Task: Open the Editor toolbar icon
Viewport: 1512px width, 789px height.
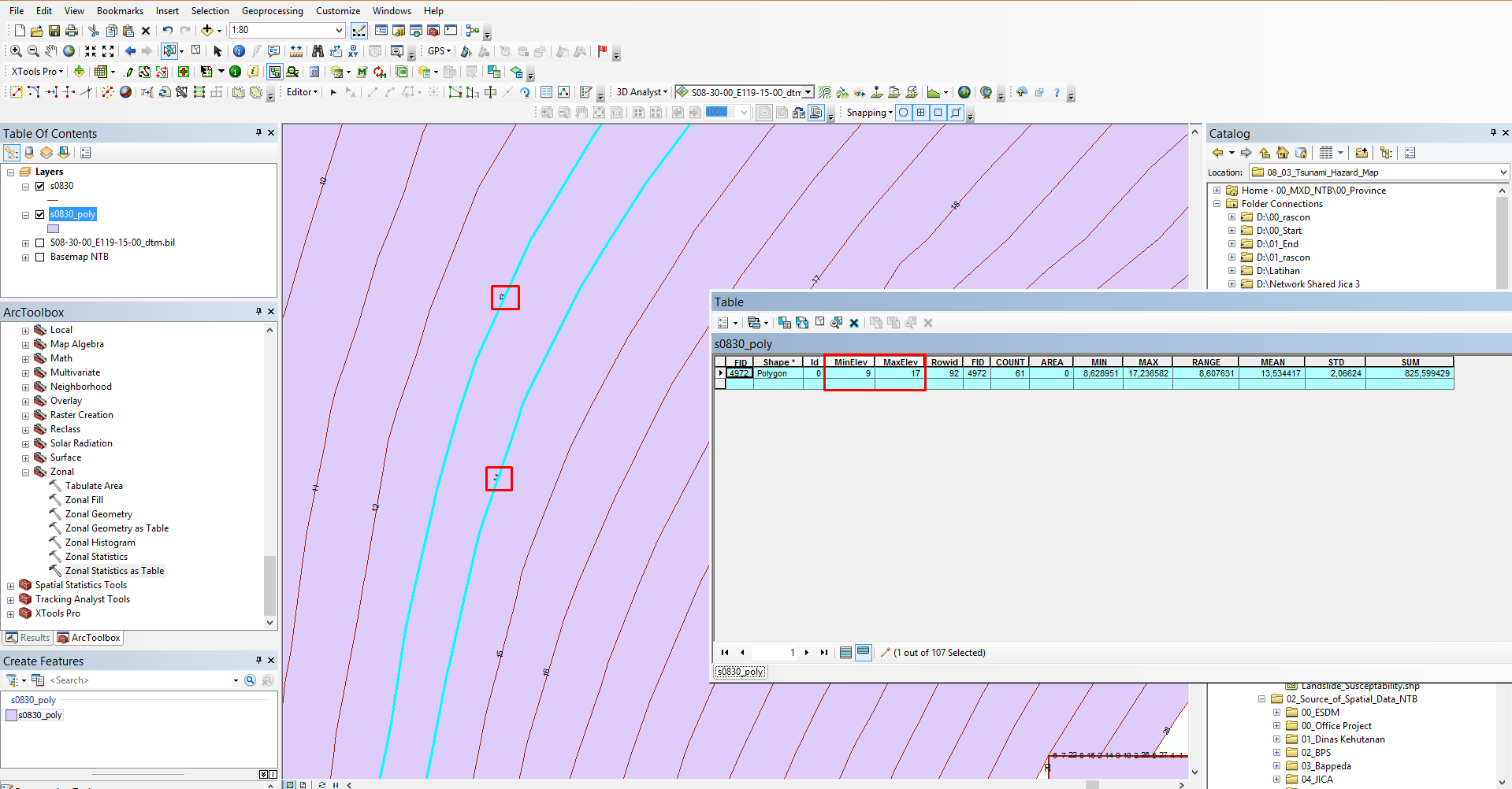Action: coord(359,31)
